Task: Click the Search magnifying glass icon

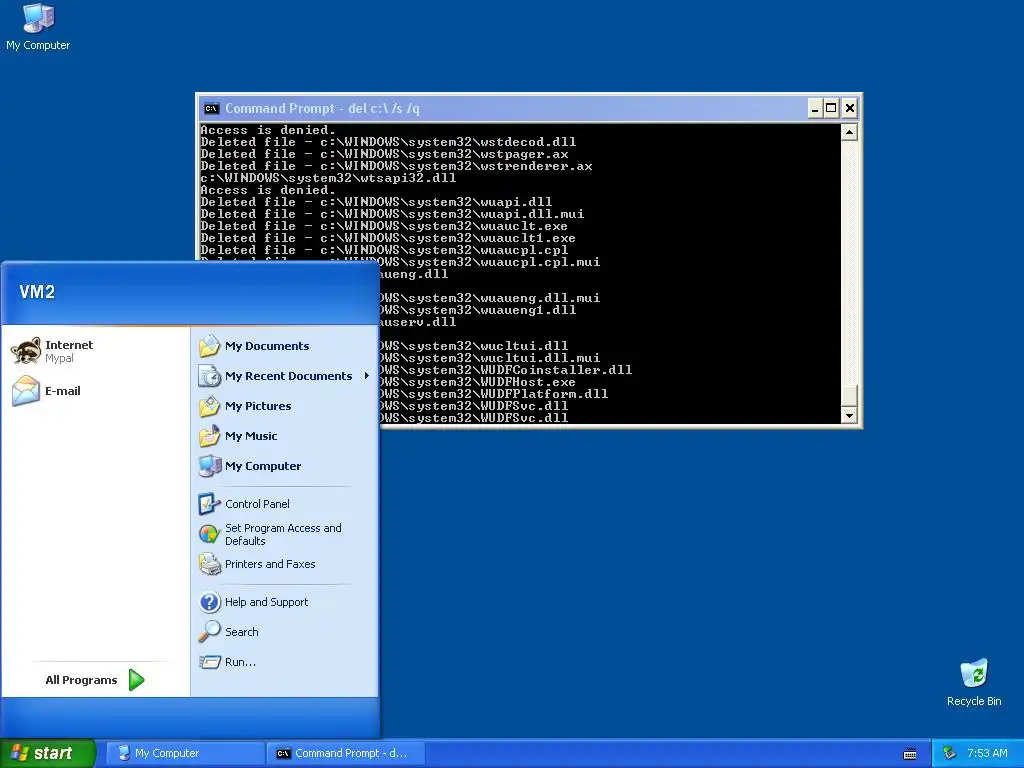Action: point(210,632)
